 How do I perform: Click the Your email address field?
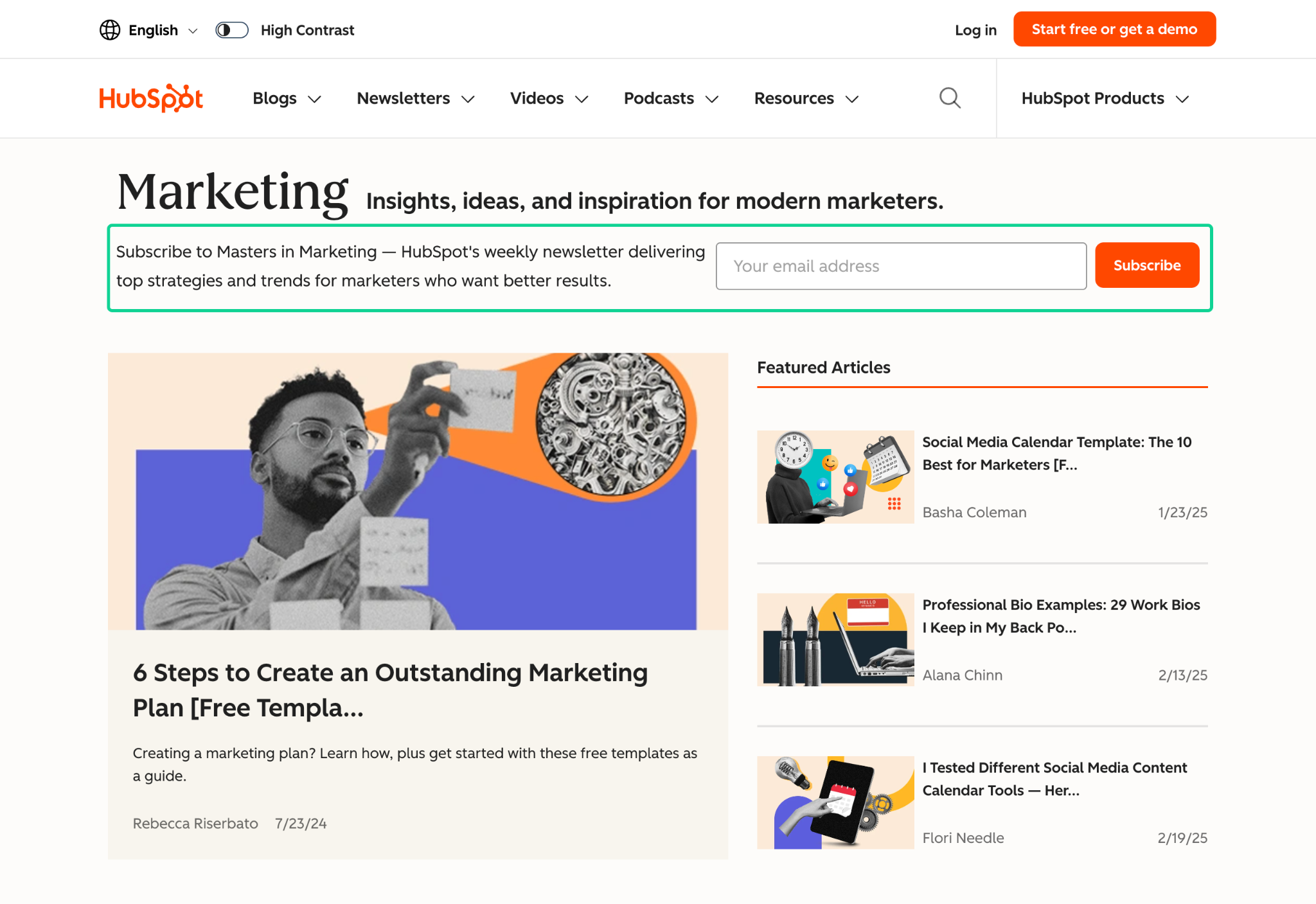[900, 265]
